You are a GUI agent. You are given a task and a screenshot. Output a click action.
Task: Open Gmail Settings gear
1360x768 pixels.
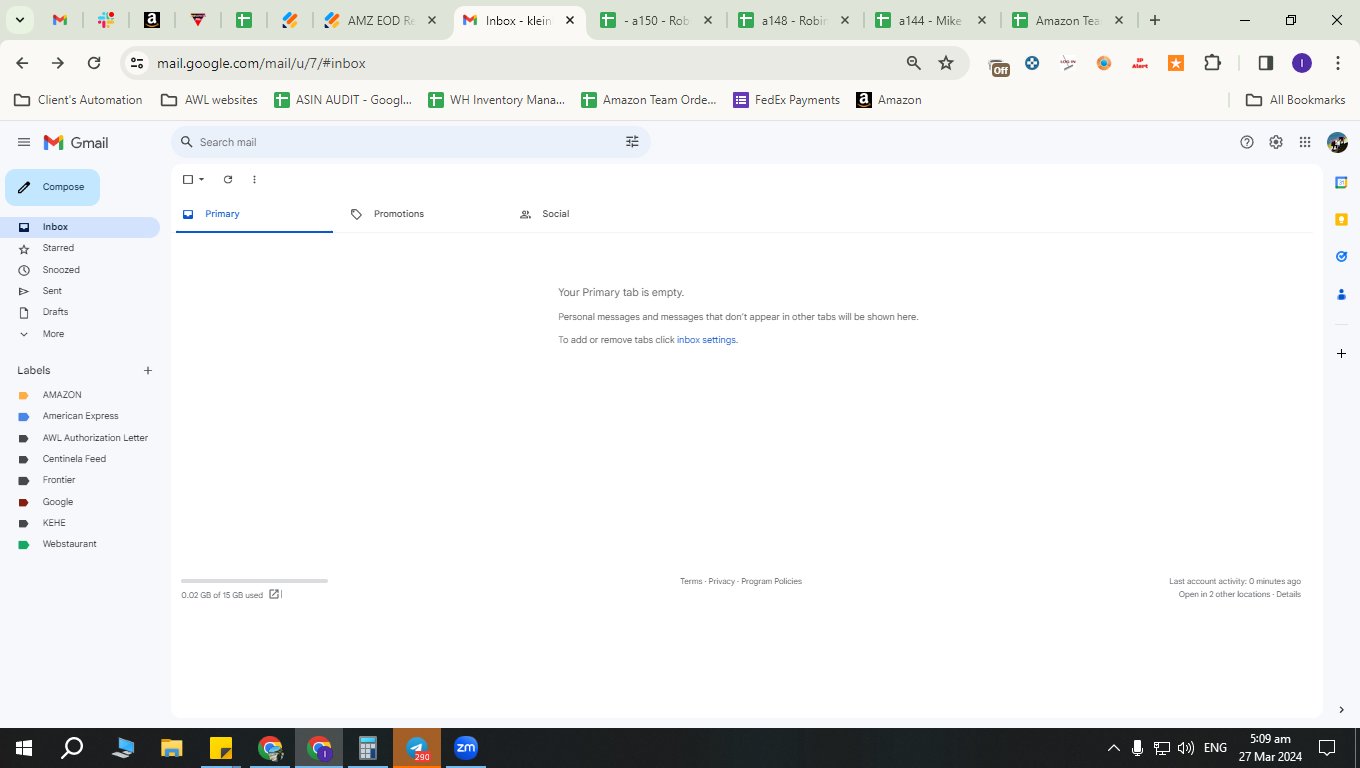tap(1276, 142)
